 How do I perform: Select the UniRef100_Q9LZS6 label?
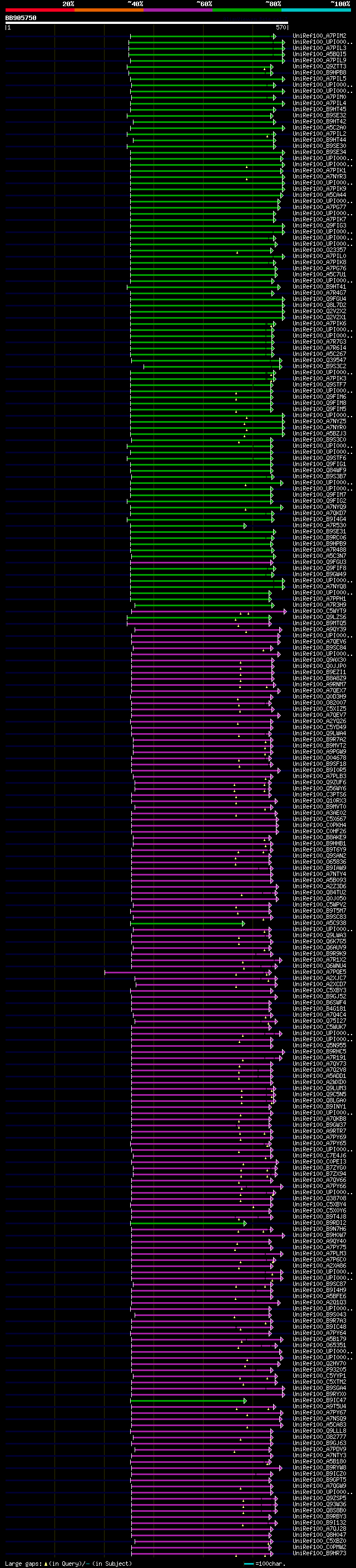point(319,617)
